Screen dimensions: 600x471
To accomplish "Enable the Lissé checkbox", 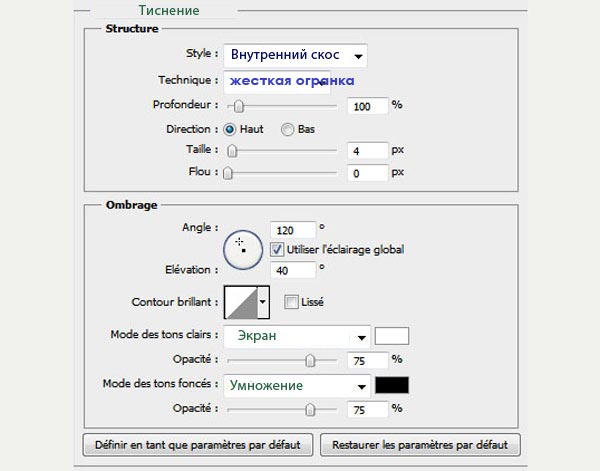I will [291, 302].
